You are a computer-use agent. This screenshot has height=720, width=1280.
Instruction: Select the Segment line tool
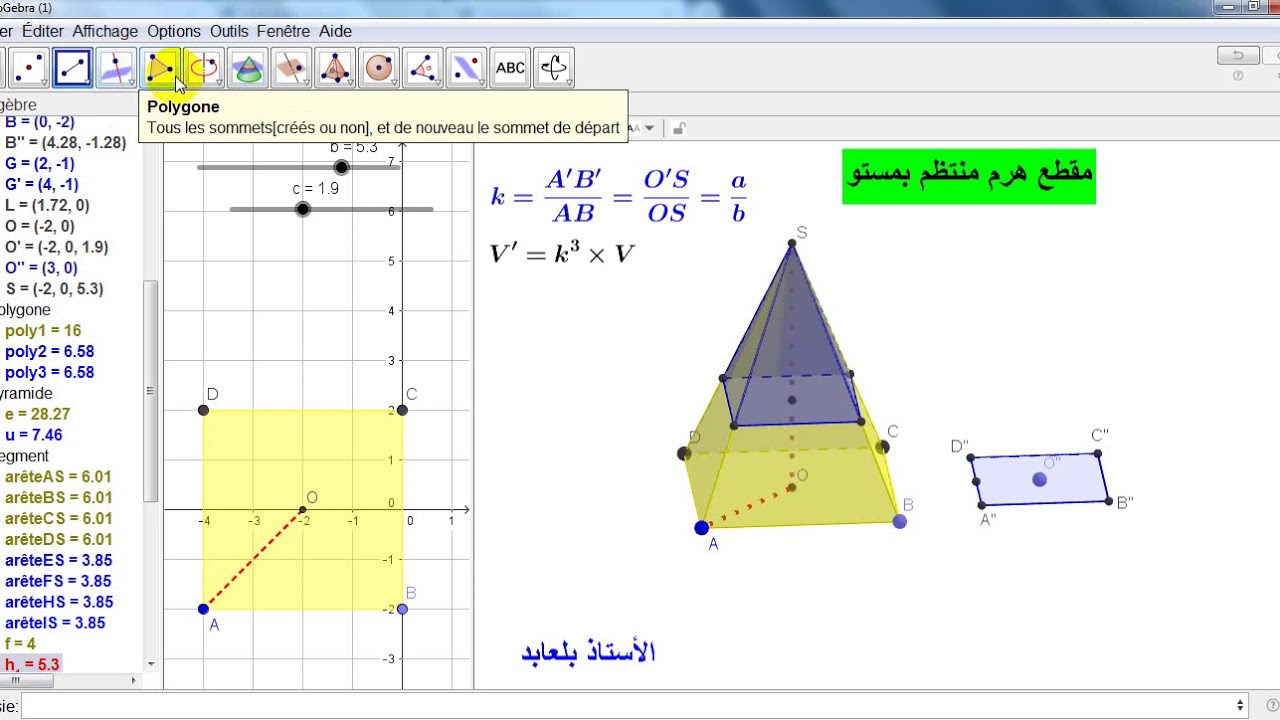(73, 68)
